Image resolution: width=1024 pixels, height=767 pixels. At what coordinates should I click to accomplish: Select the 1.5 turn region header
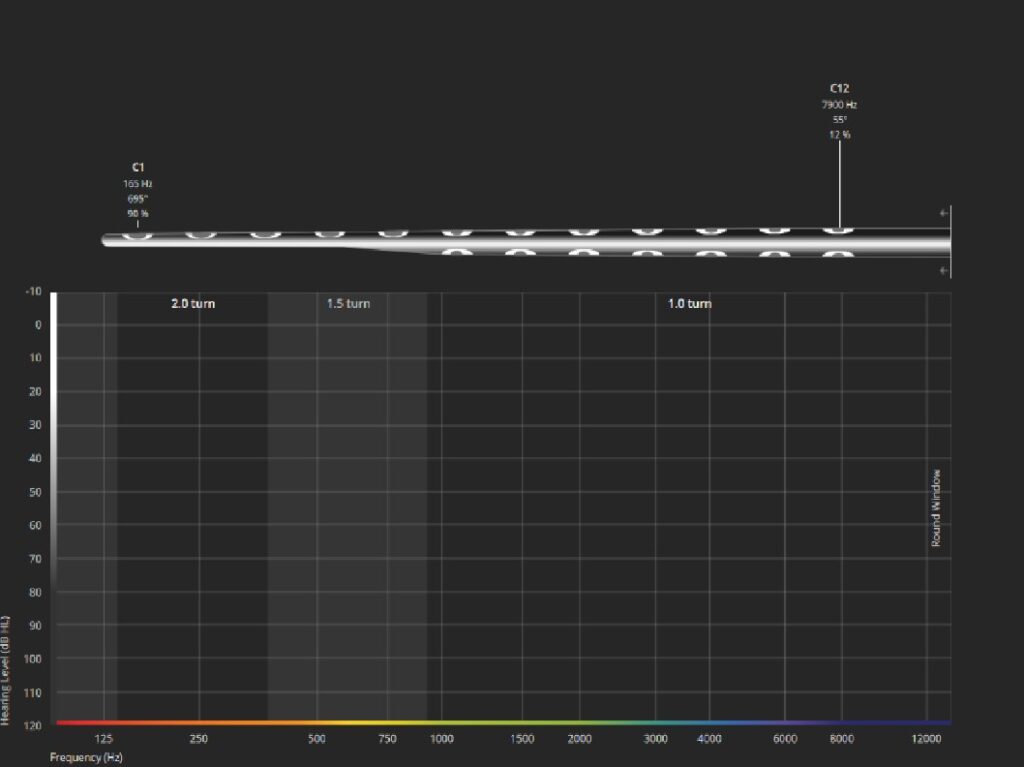[x=348, y=303]
